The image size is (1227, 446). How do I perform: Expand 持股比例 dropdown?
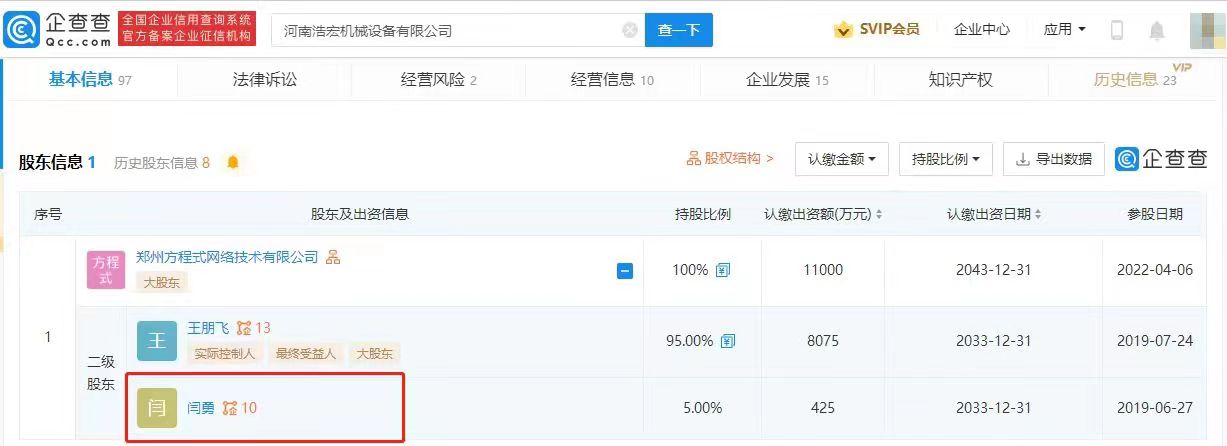pos(945,159)
